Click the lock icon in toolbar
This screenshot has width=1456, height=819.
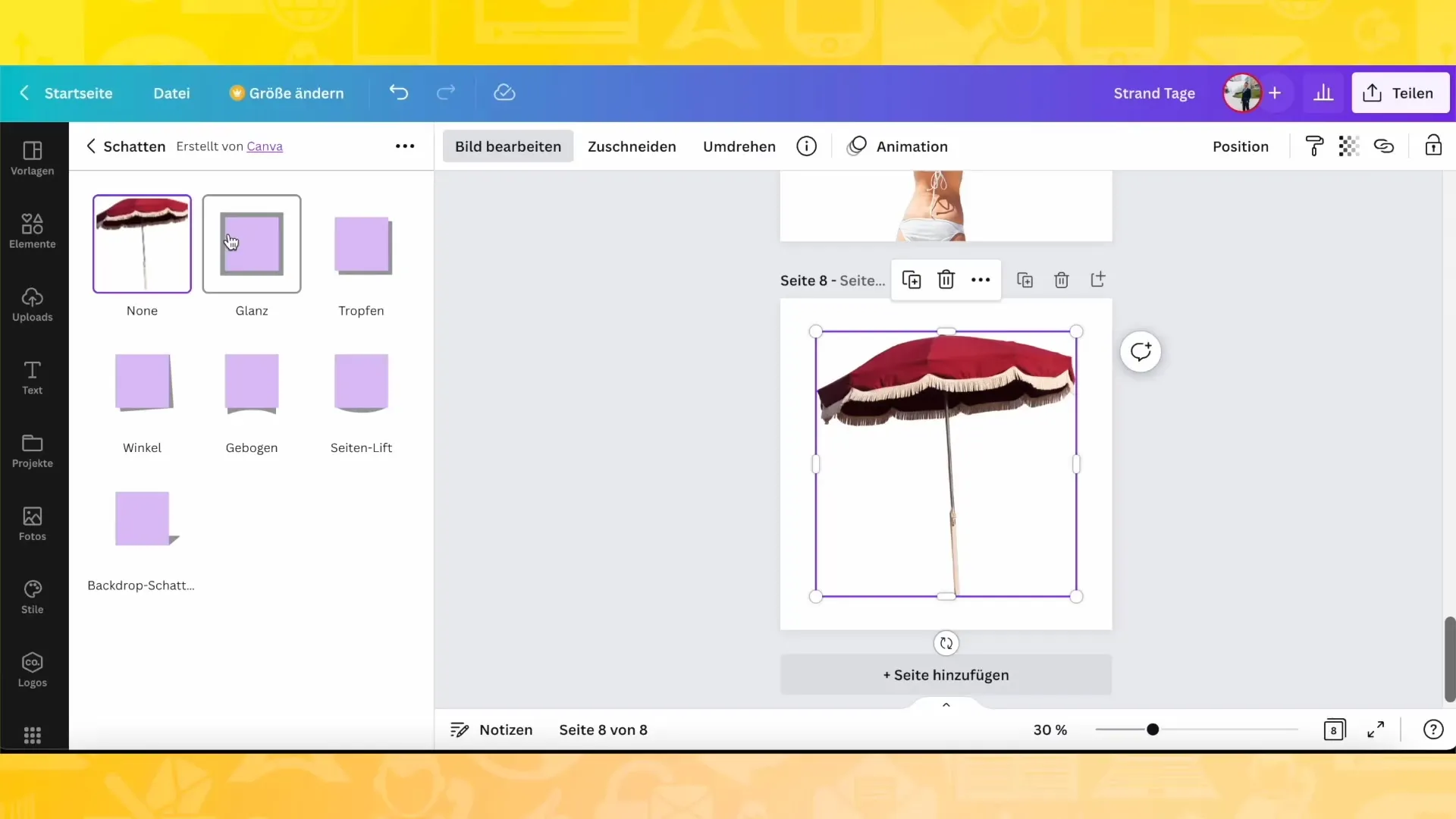click(x=1433, y=146)
